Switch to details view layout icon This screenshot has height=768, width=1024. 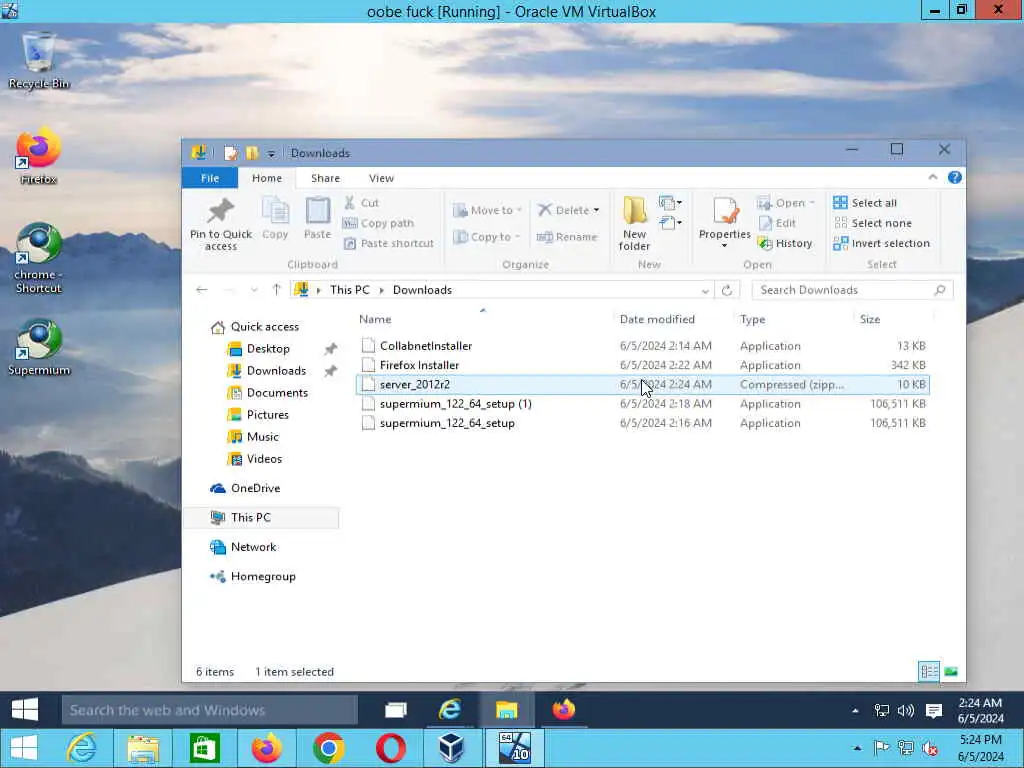coord(929,671)
